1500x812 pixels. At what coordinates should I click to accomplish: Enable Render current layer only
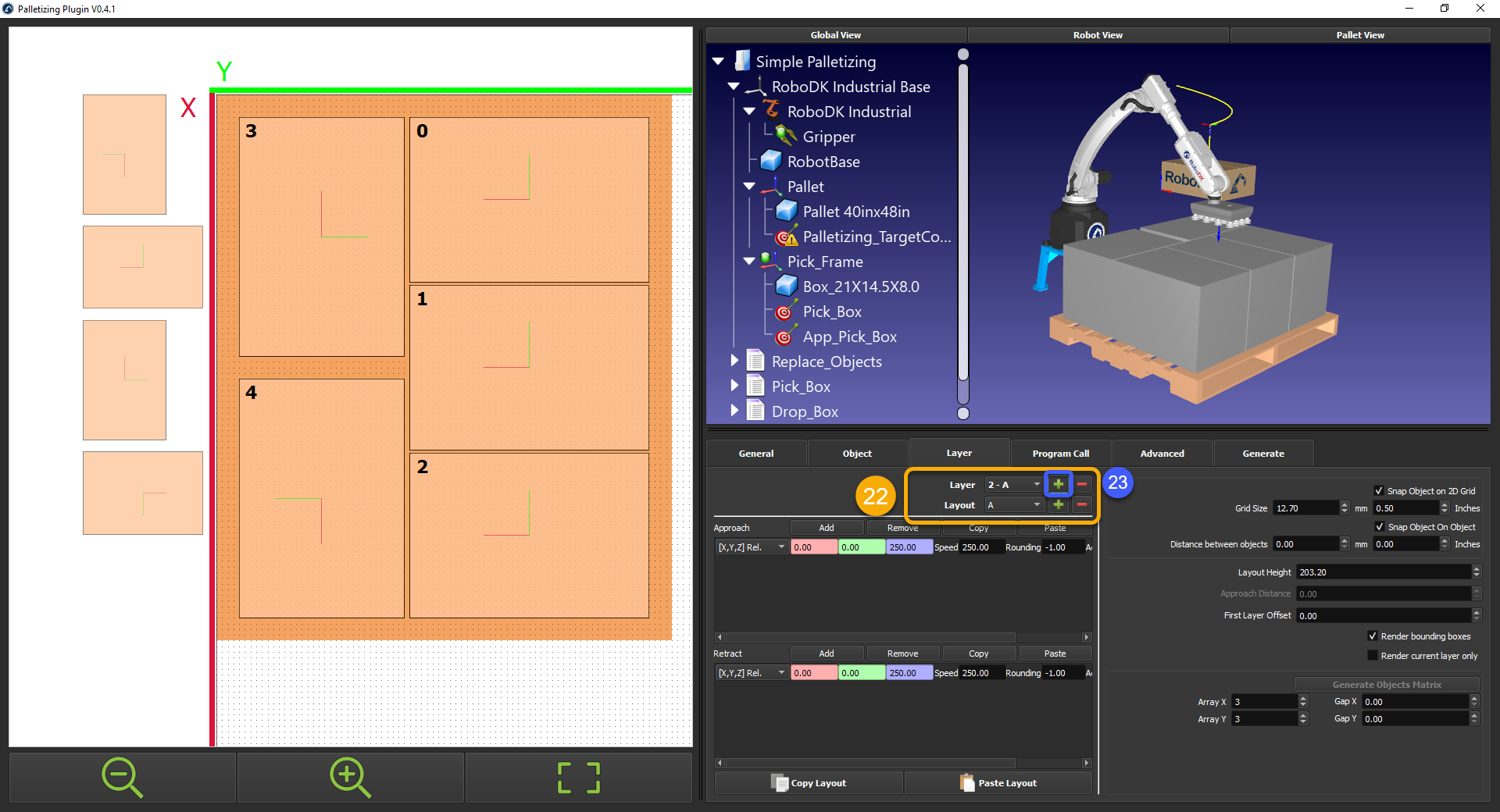(1373, 655)
